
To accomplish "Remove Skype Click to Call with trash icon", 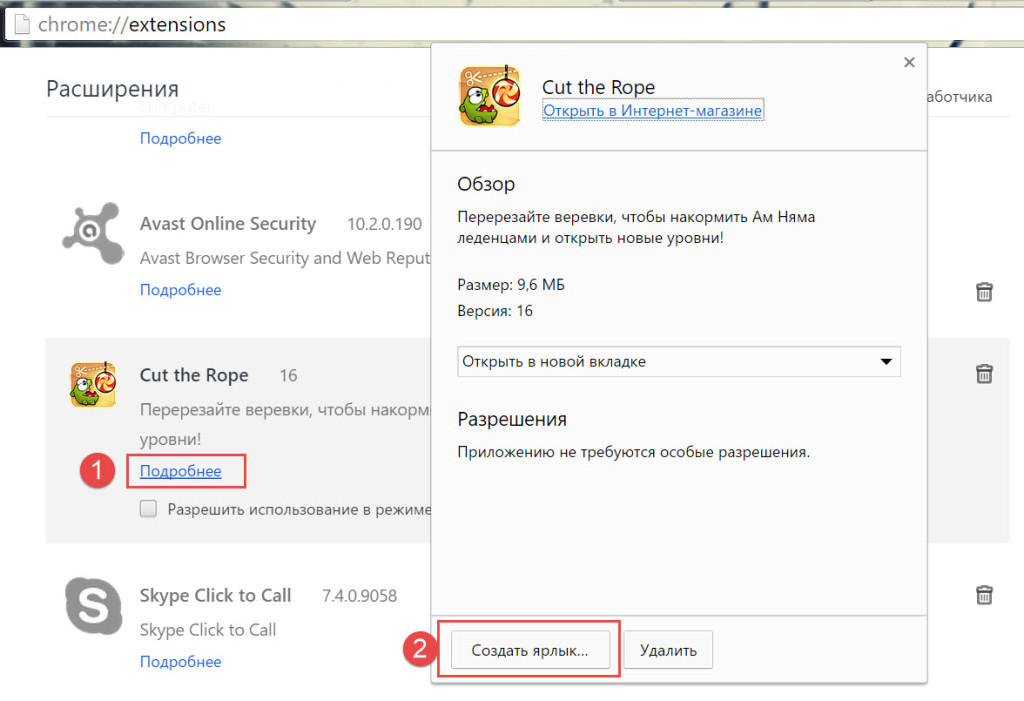I will [x=984, y=595].
